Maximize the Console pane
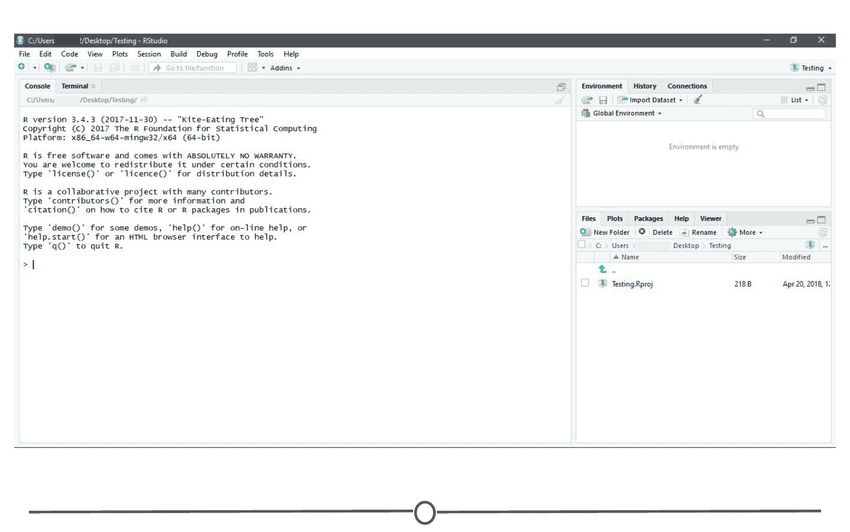This screenshot has height=532, width=850. [x=561, y=87]
